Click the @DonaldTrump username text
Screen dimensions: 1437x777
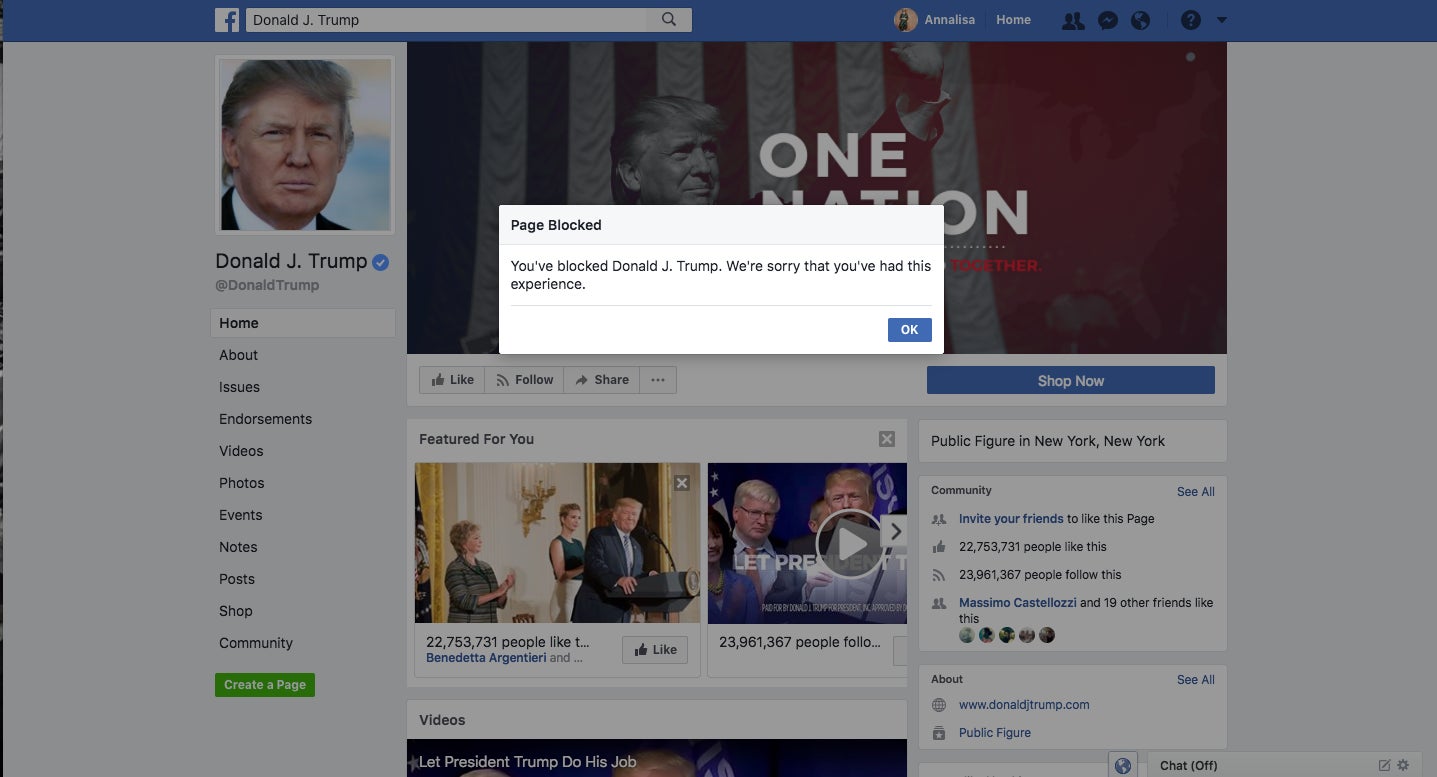tap(267, 285)
